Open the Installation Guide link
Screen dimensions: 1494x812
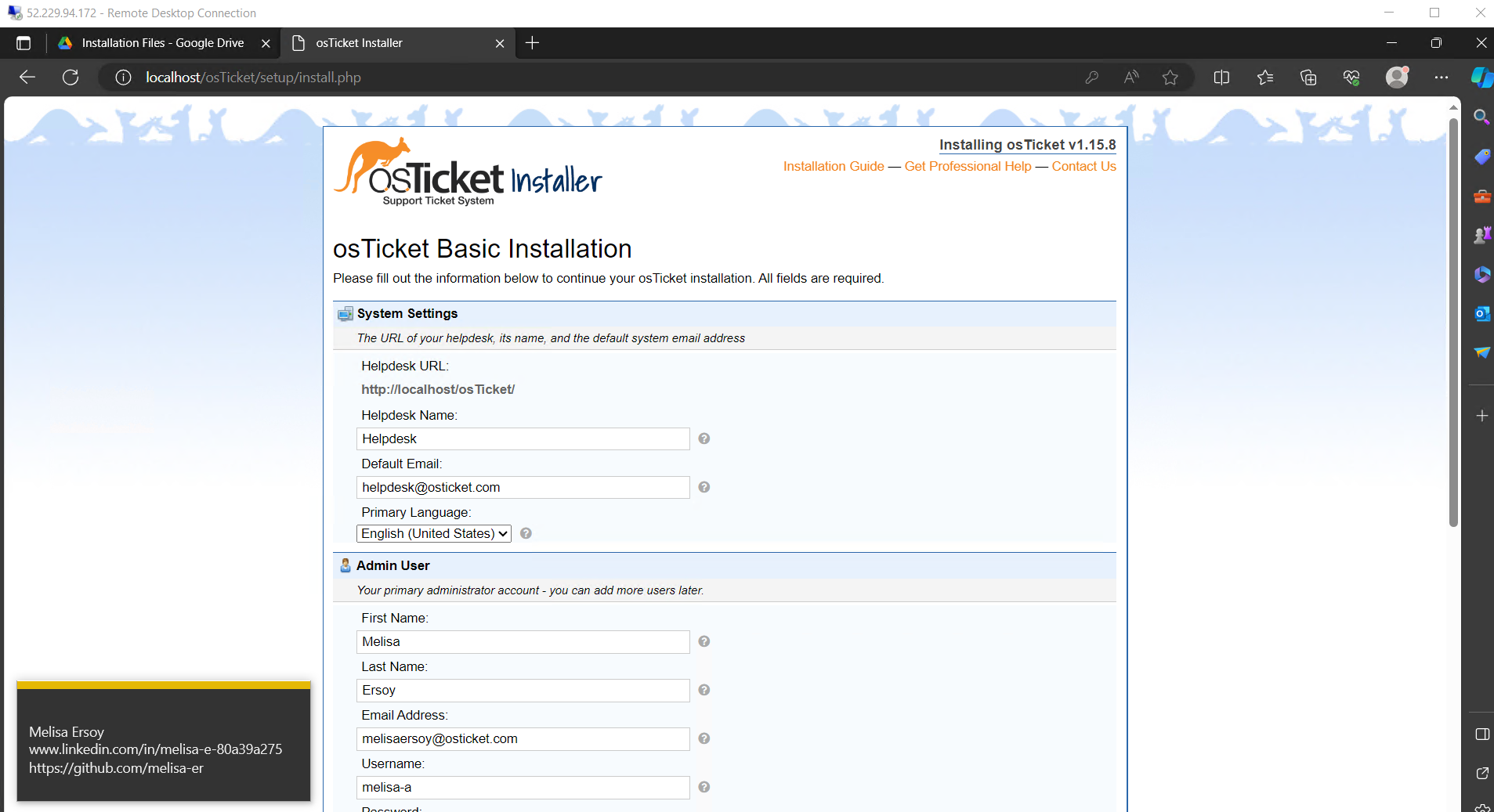[834, 166]
